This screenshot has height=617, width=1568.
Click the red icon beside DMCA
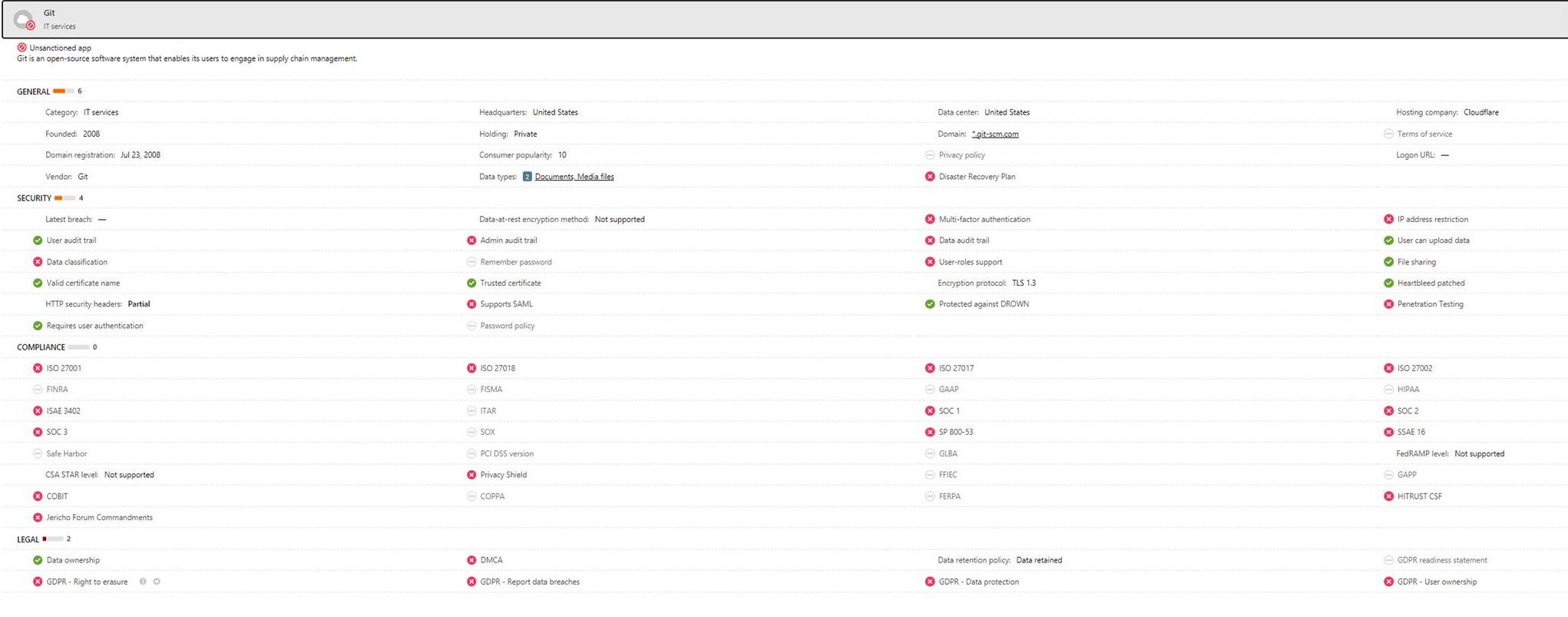(471, 560)
